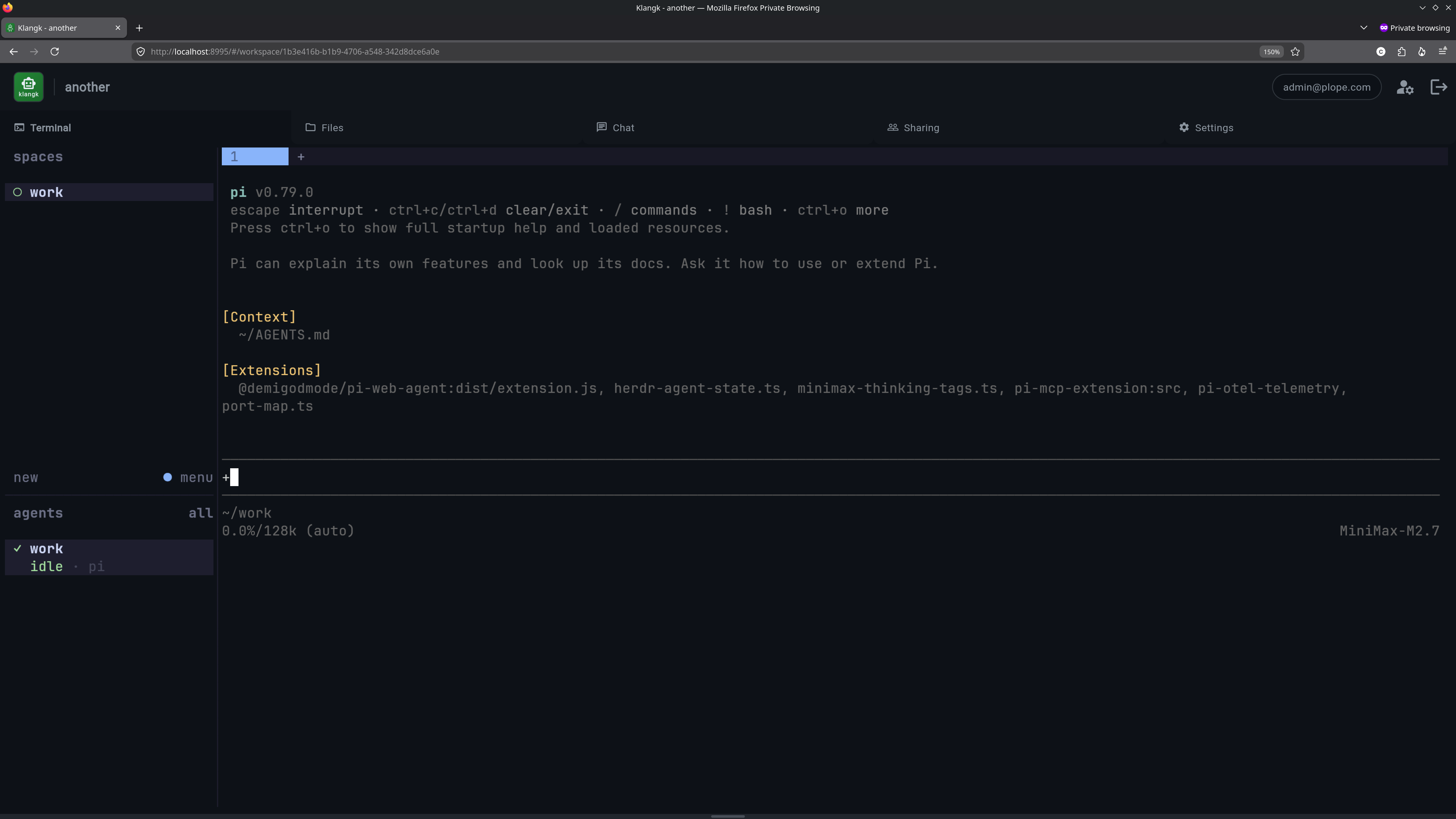Viewport: 1456px width, 819px height.
Task: Bookmark this page with star icon
Action: [1295, 52]
